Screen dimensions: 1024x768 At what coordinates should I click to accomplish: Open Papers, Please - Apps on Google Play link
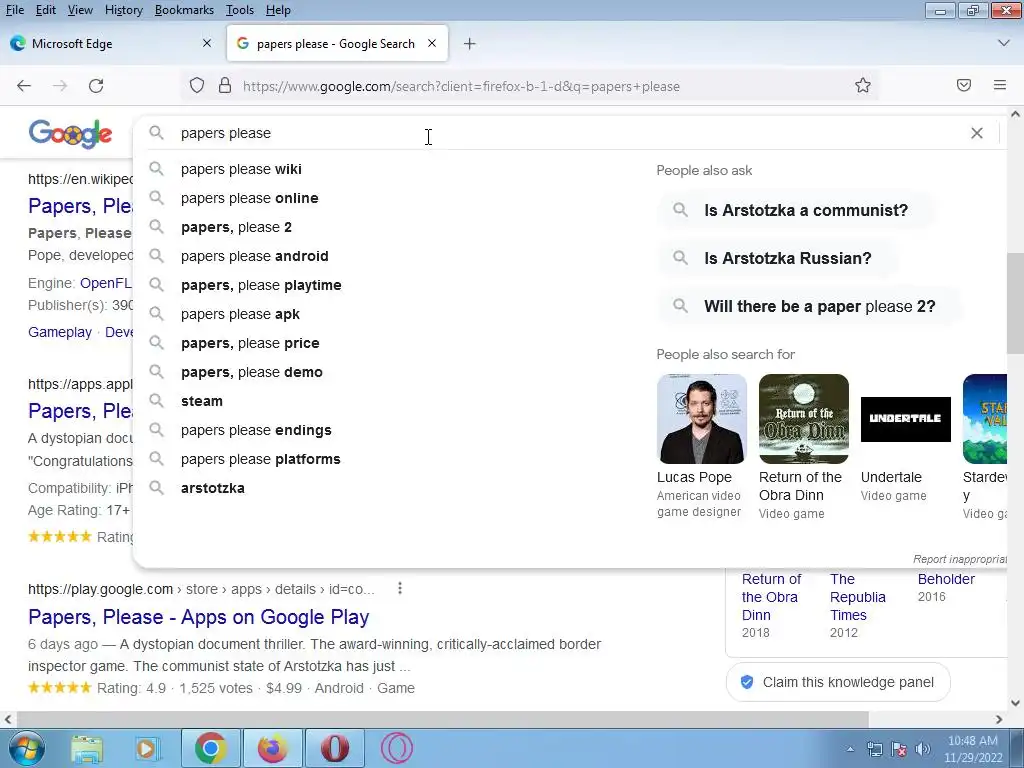(x=199, y=617)
